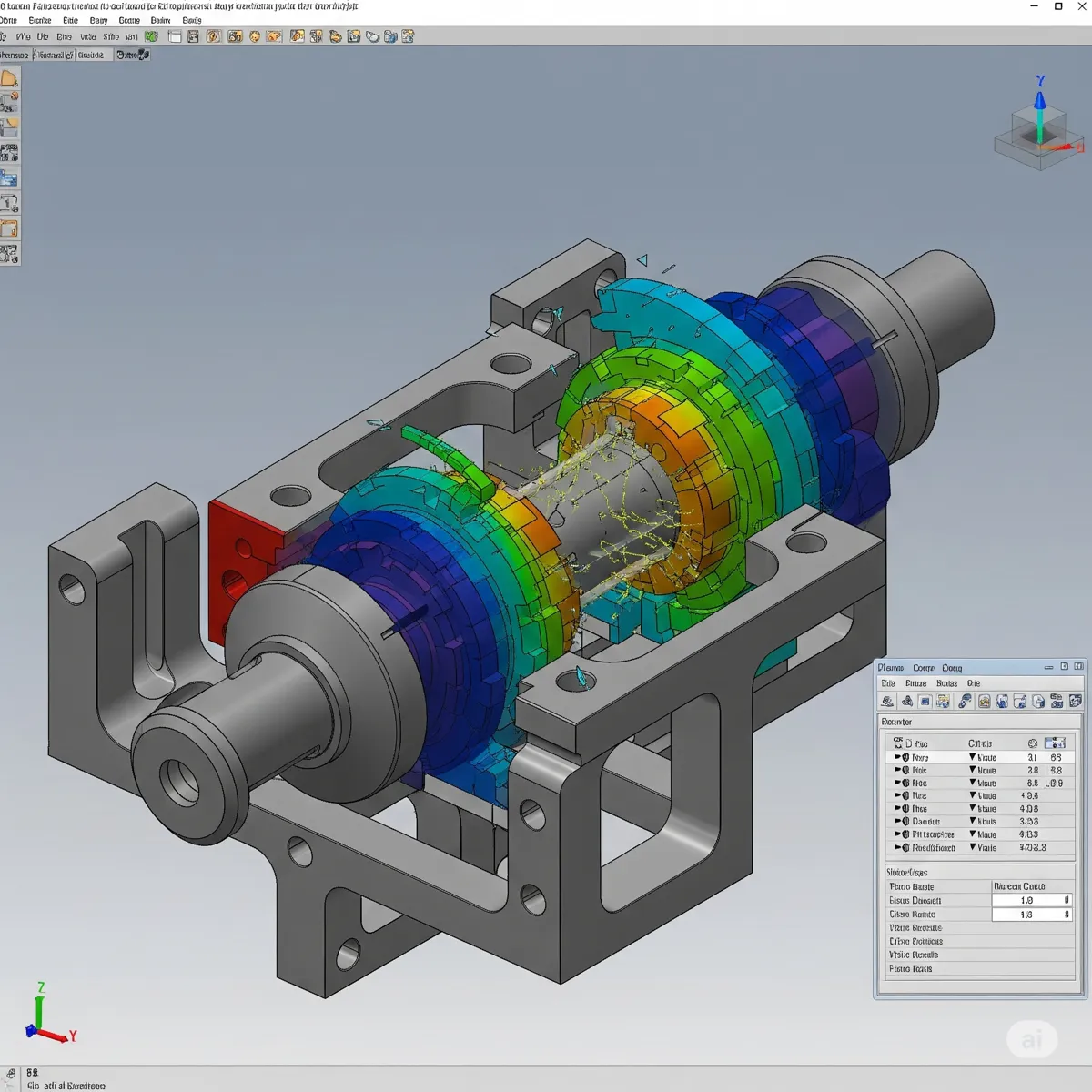Click the blue-yellow table icon ending main toolbar
Image resolution: width=1092 pixels, height=1092 pixels.
pos(409,36)
